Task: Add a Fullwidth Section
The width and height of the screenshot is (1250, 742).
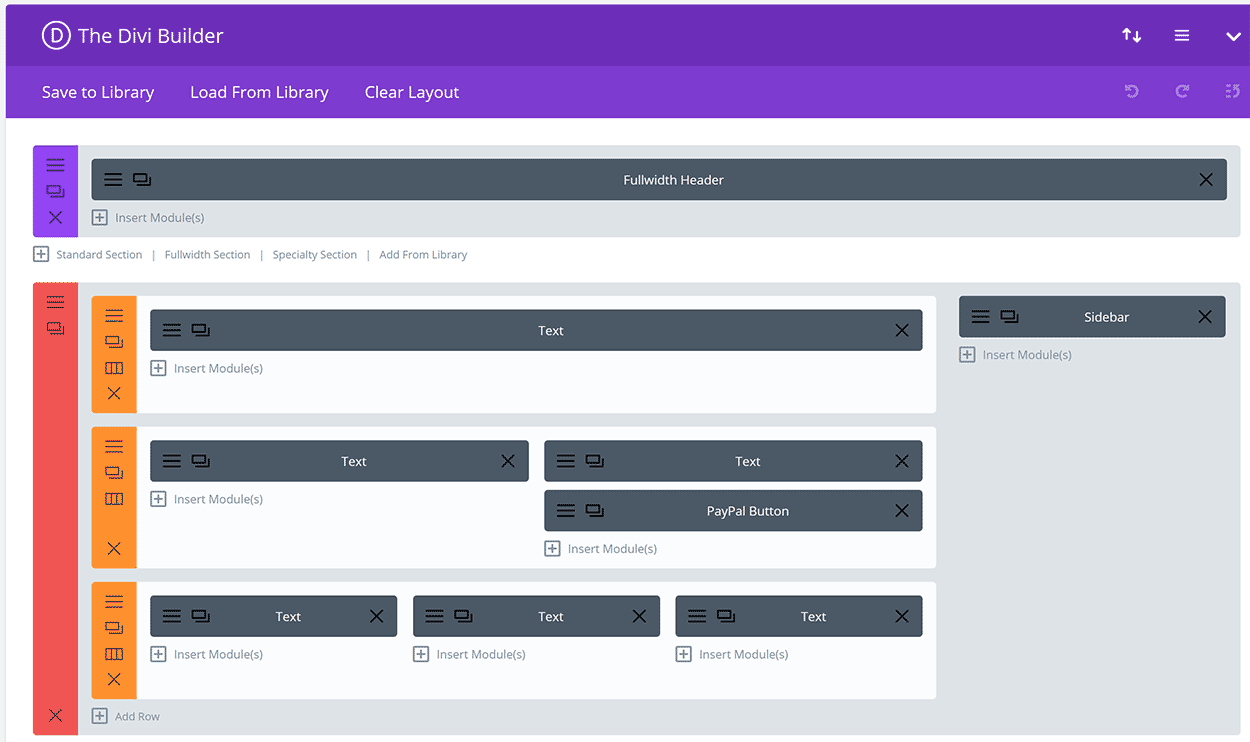Action: click(207, 255)
